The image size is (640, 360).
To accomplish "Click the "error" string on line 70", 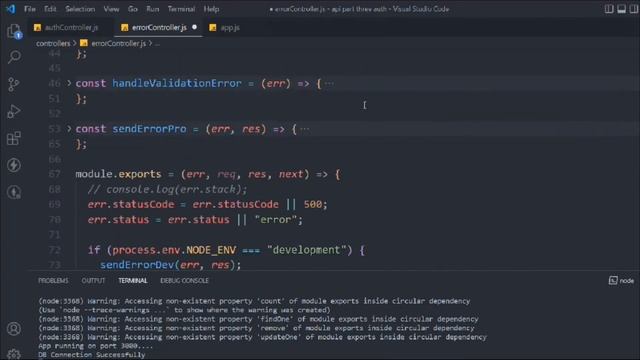I will pyautogui.click(x=276, y=220).
